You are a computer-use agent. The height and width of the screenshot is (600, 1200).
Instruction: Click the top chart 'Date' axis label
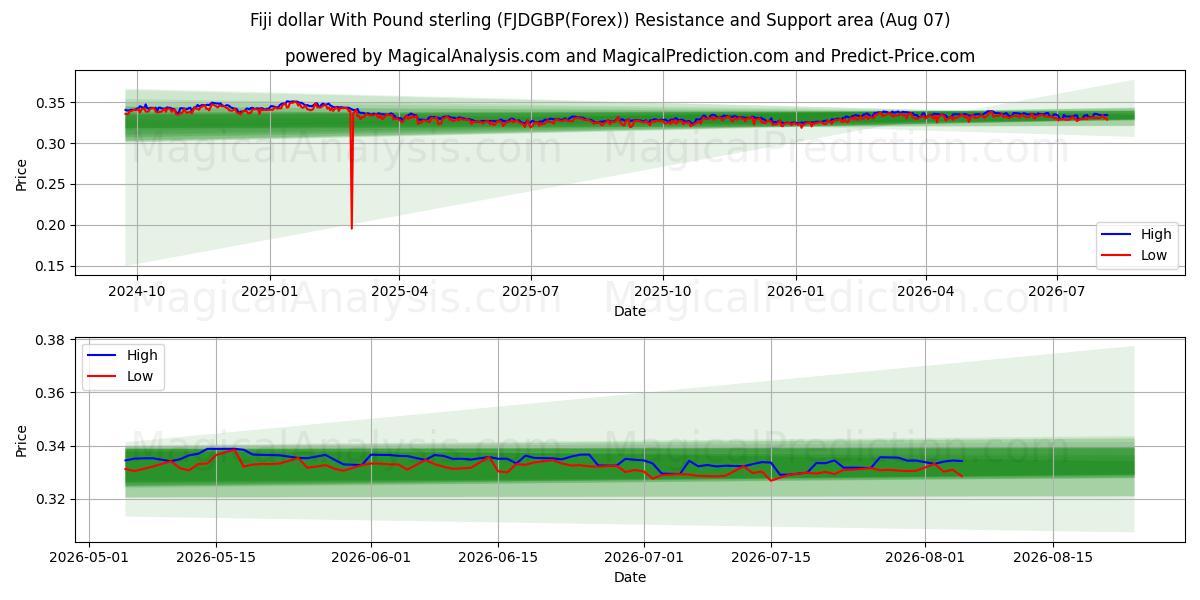630,311
